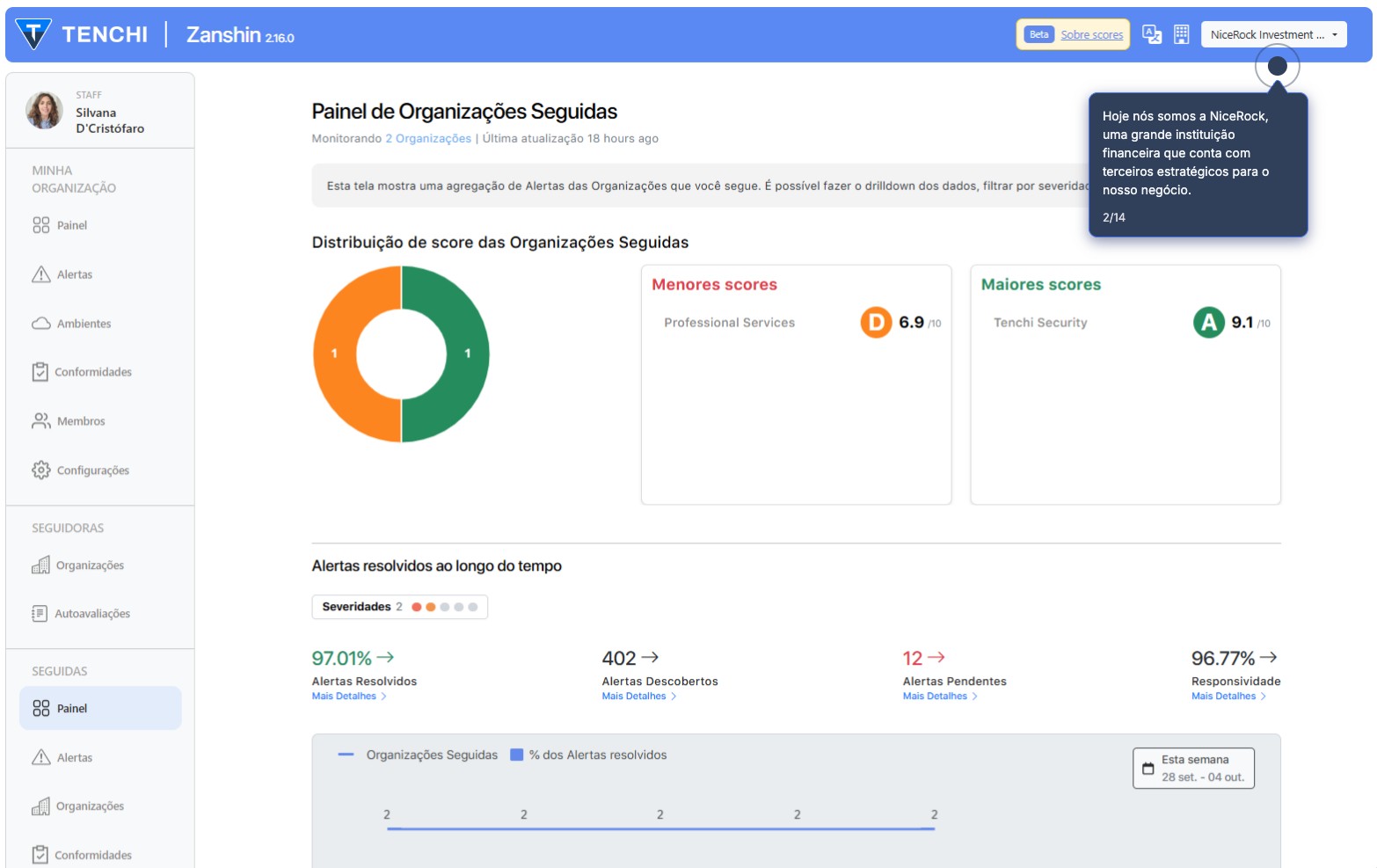Open Mais Detalhes under Alertas Descobertos
Viewport: 1377px width, 868px height.
(639, 697)
